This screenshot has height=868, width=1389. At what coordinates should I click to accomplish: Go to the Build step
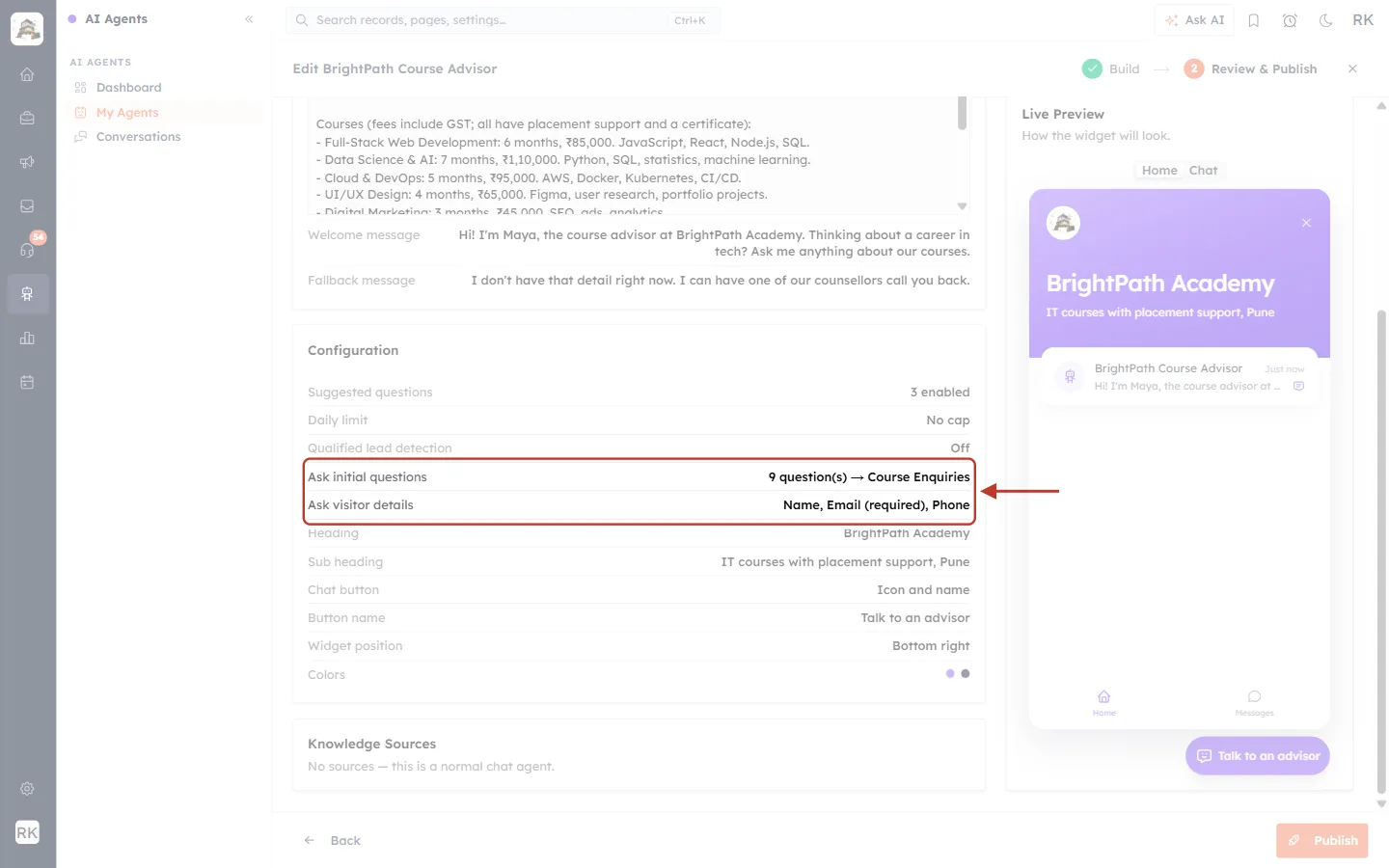click(x=1111, y=68)
